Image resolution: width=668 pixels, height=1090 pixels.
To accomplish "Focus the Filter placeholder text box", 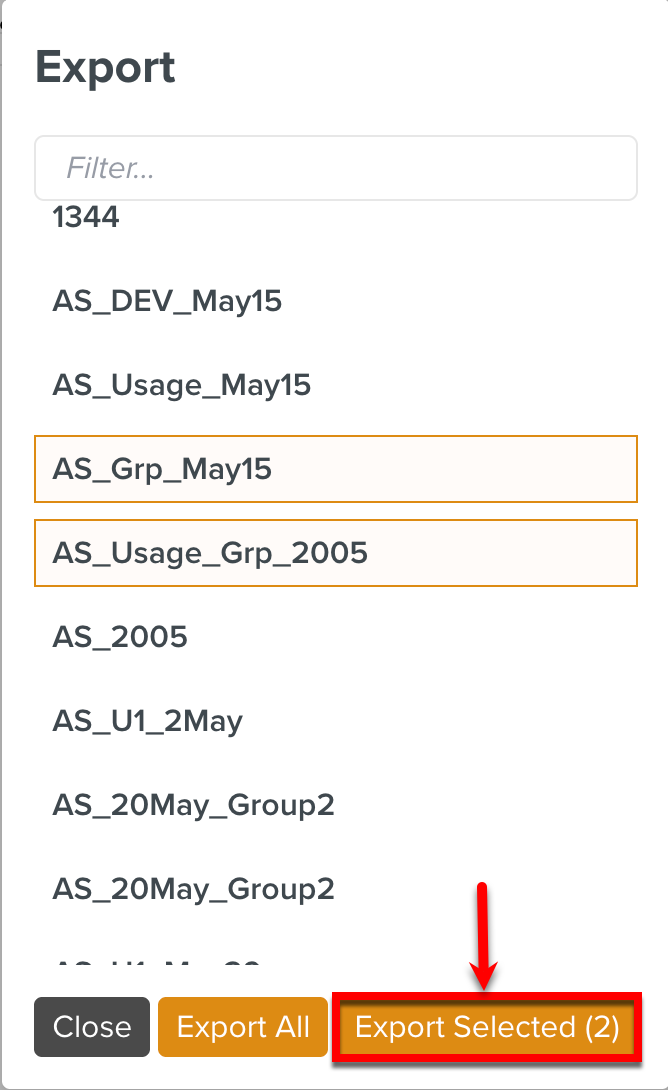I will point(335,168).
